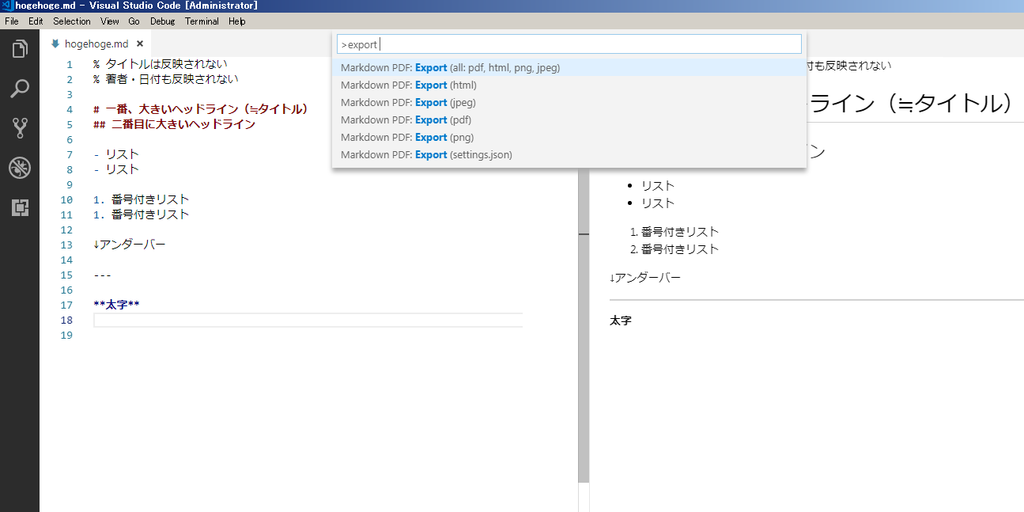Close the hogehoge.md editor tab
This screenshot has height=512, width=1024.
(139, 44)
